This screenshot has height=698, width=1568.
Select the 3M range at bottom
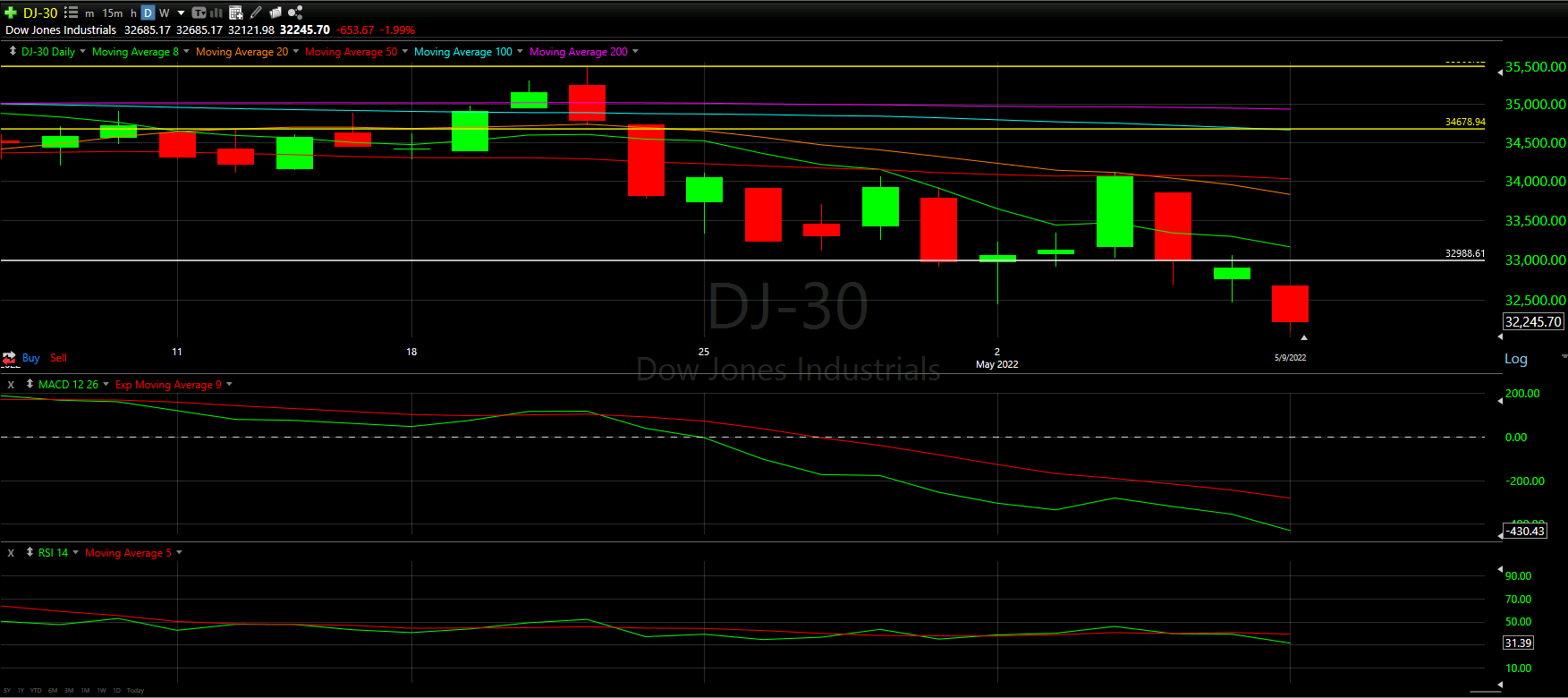tap(69, 690)
